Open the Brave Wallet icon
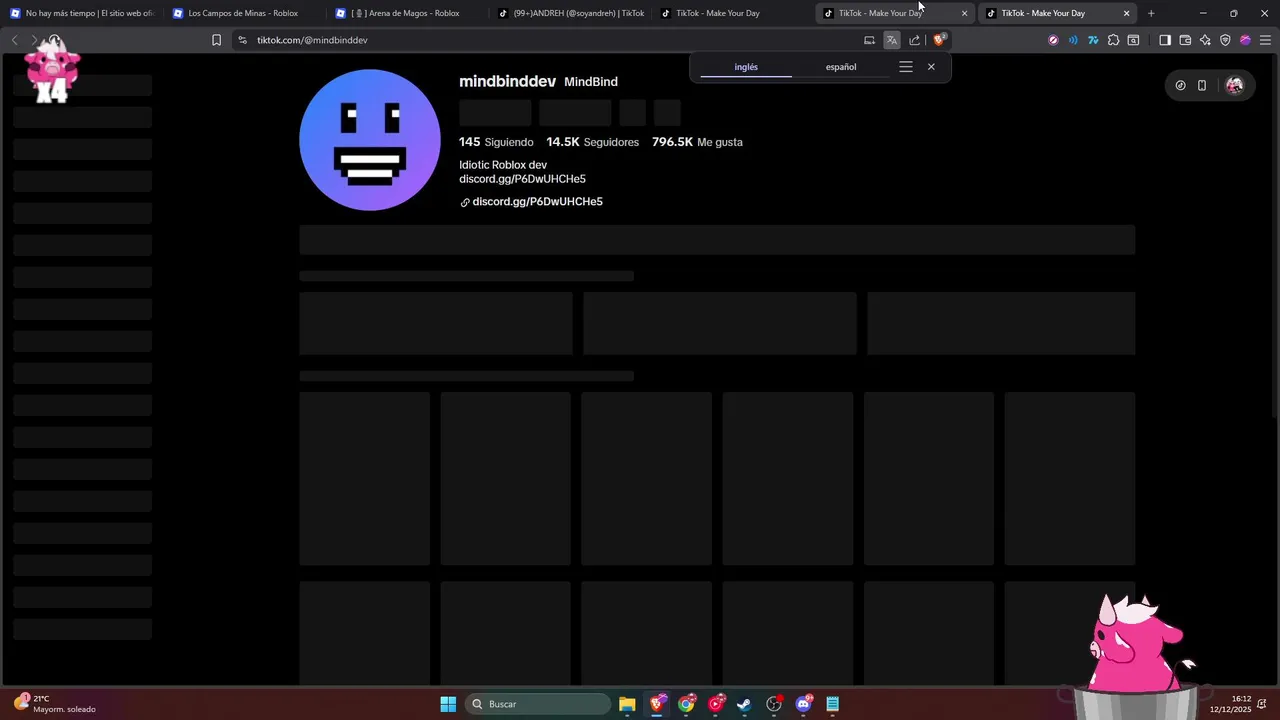The height and width of the screenshot is (720, 1280). click(x=1185, y=40)
